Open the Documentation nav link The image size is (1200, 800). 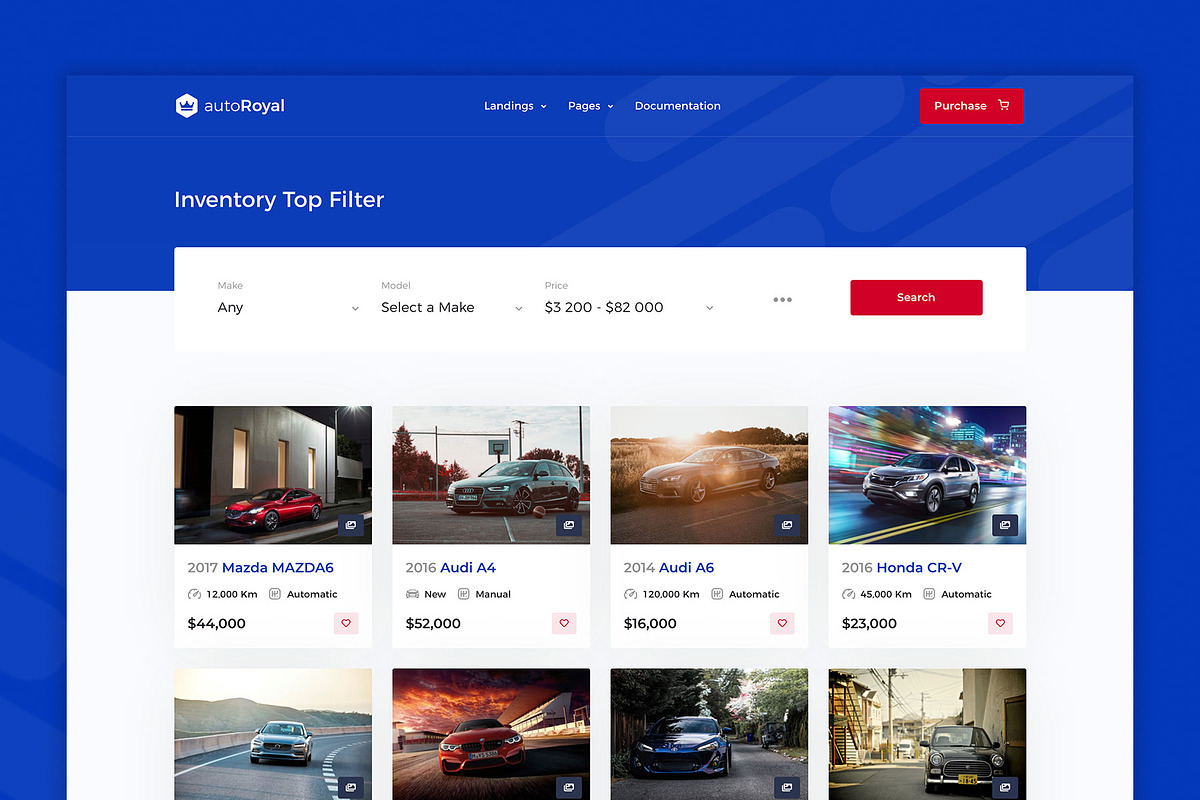[x=678, y=106]
